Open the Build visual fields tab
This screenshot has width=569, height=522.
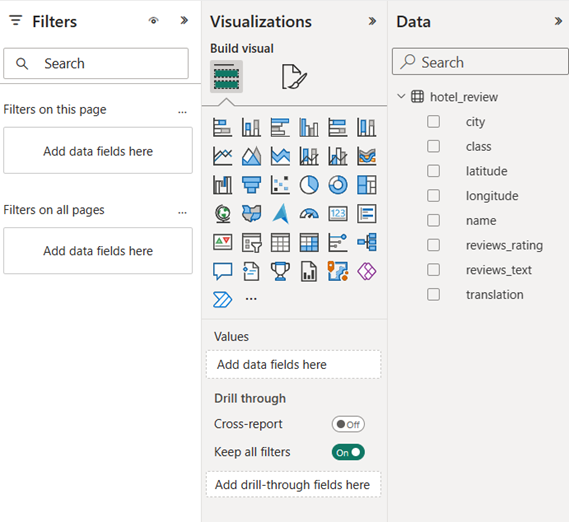226,77
